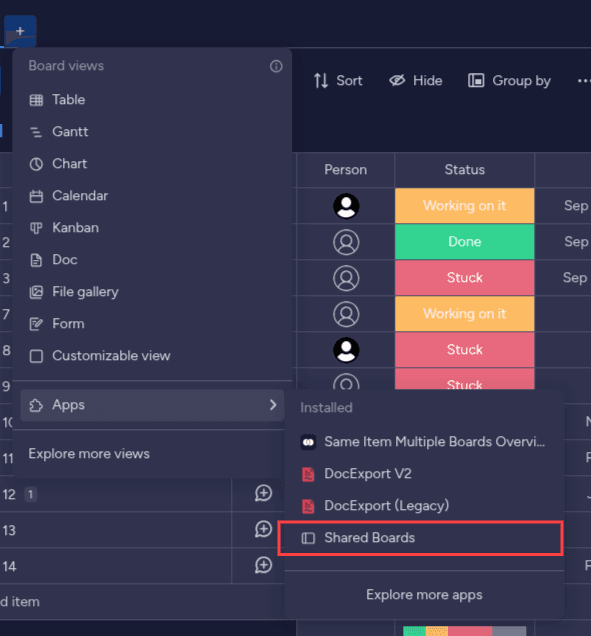Click the plus button to add view
591x636 pixels.
pyautogui.click(x=20, y=31)
